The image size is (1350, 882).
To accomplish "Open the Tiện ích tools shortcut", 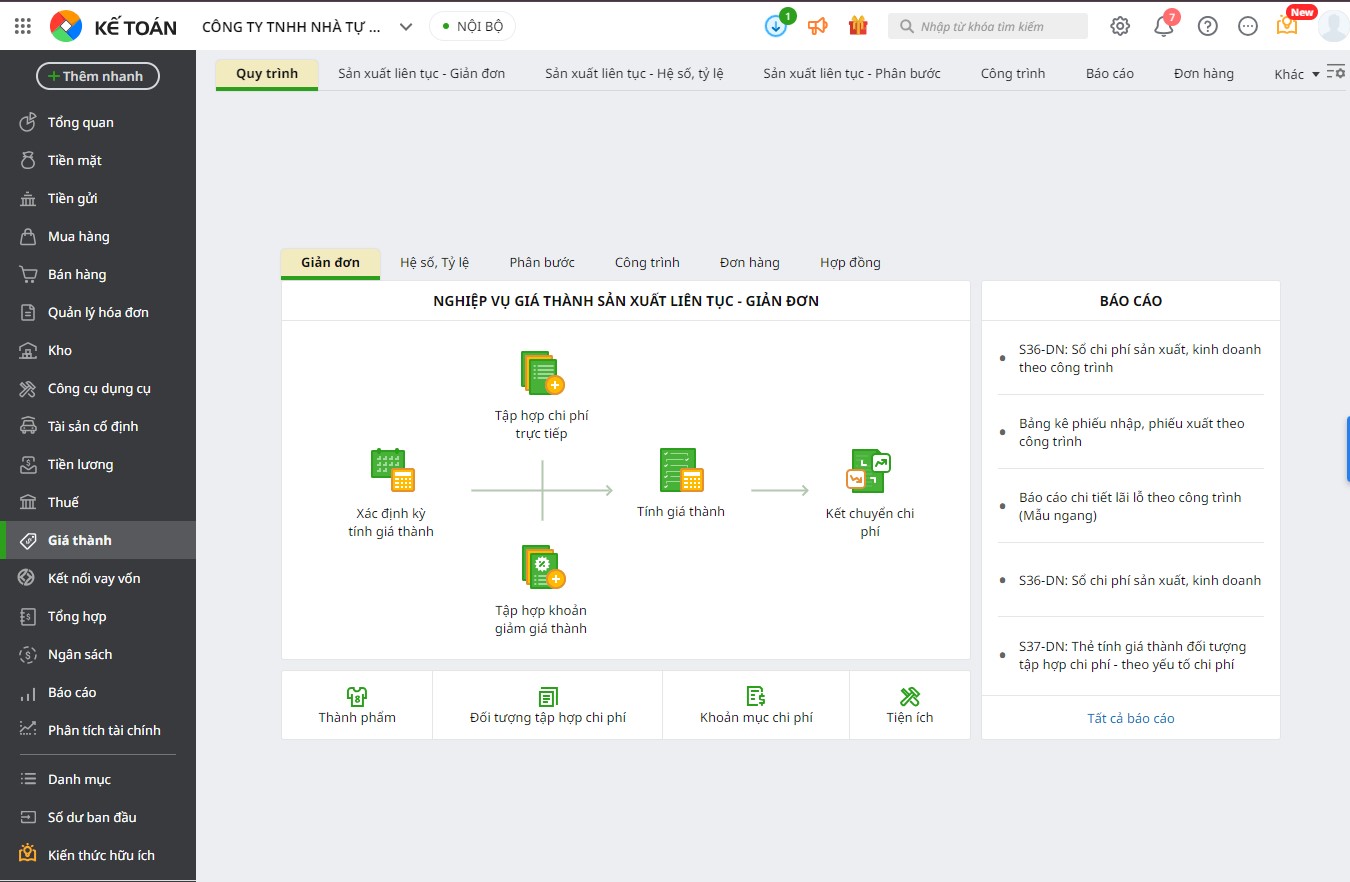I will (910, 705).
